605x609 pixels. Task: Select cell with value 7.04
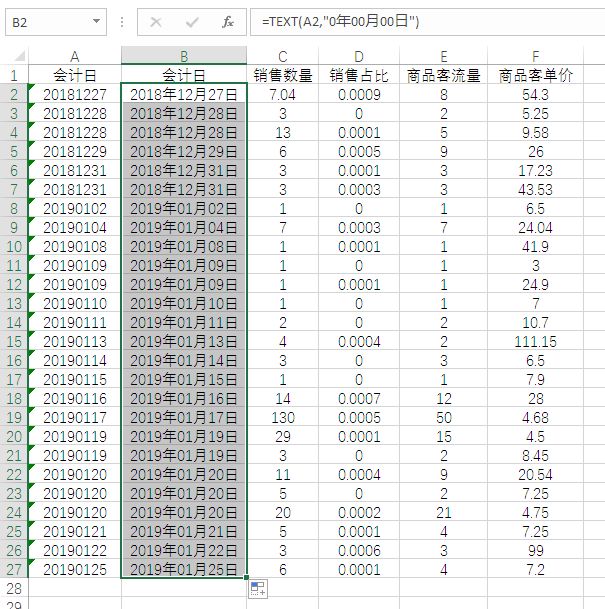coord(283,94)
